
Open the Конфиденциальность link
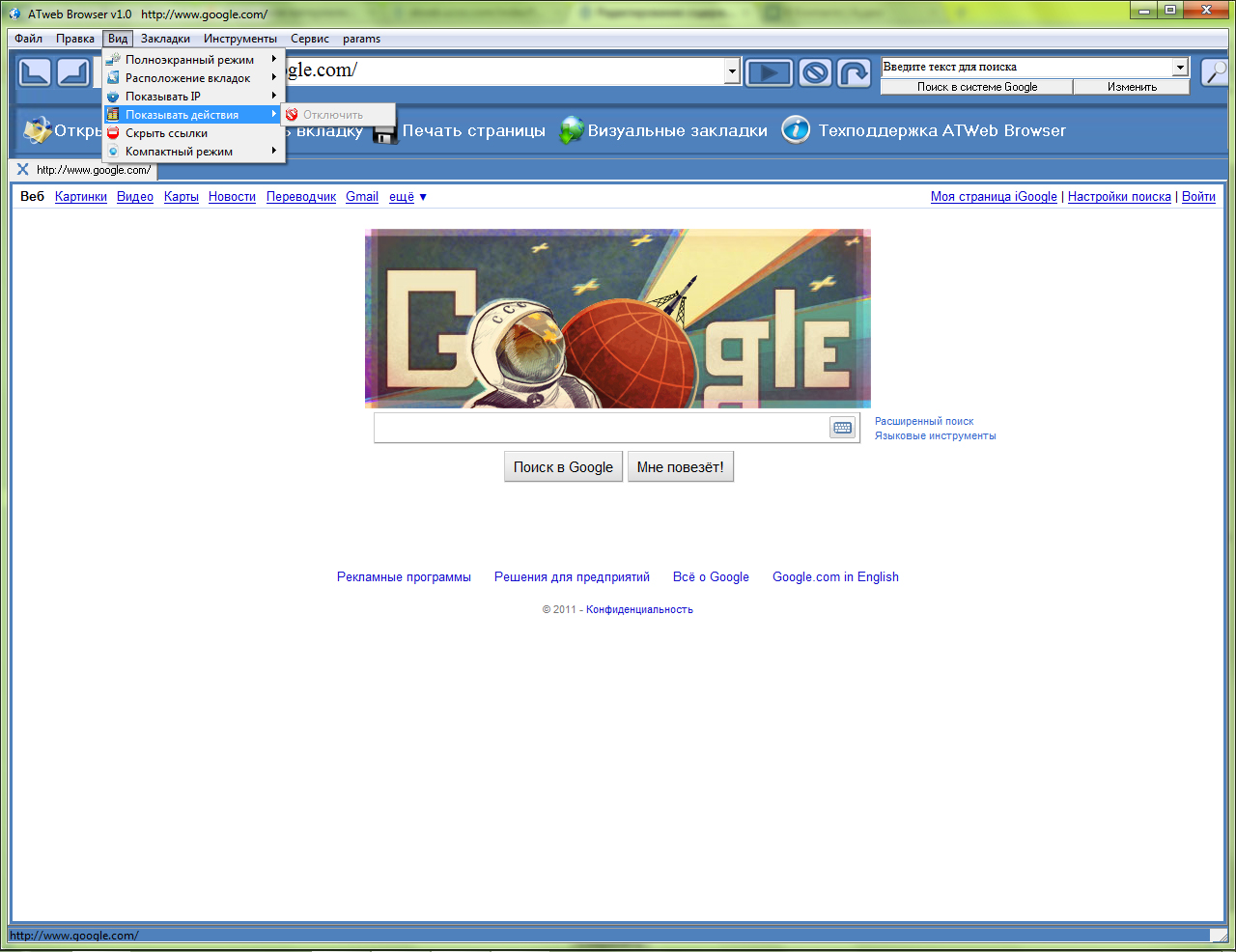pos(639,609)
